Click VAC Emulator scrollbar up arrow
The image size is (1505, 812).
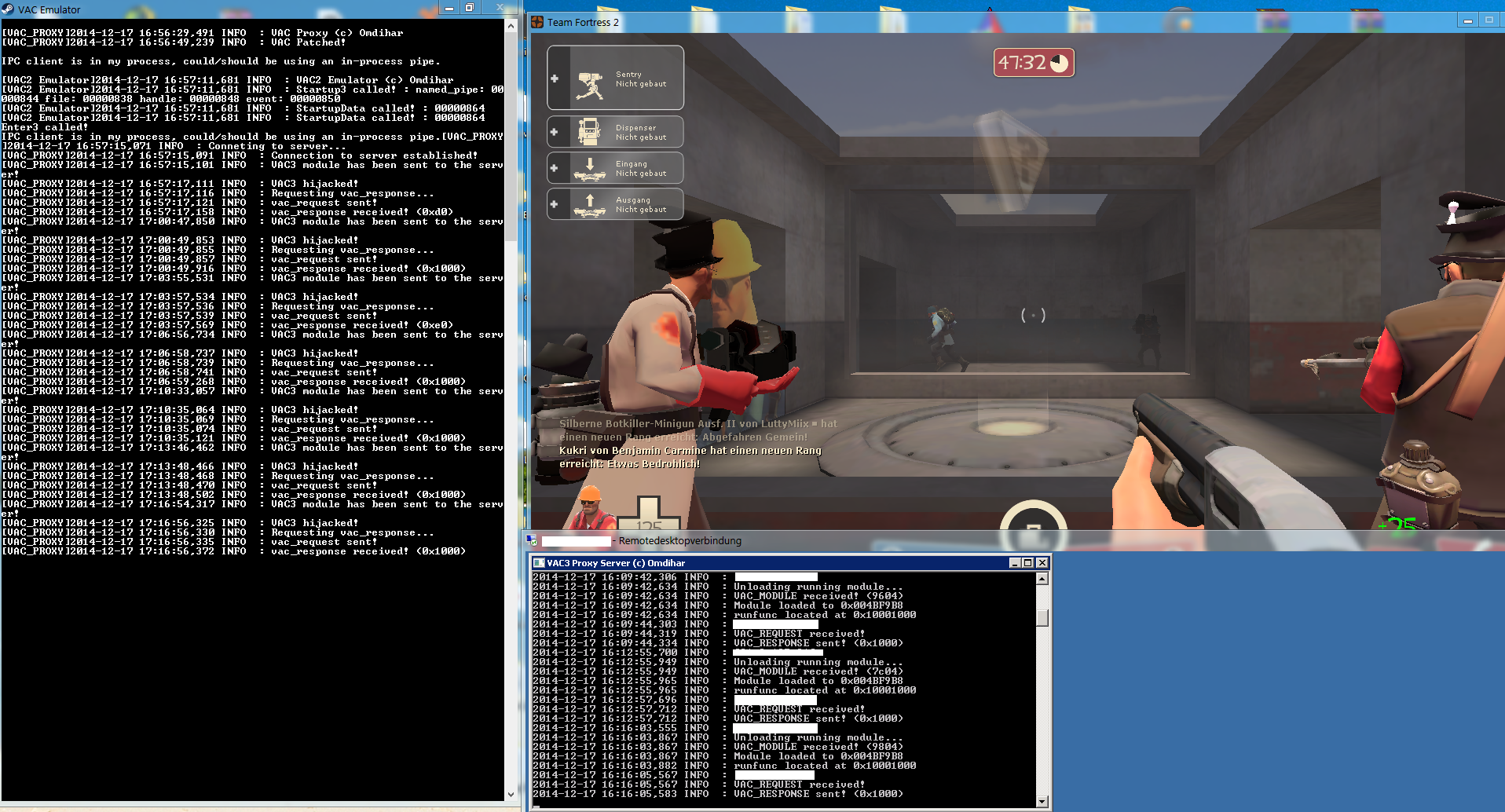coord(511,26)
